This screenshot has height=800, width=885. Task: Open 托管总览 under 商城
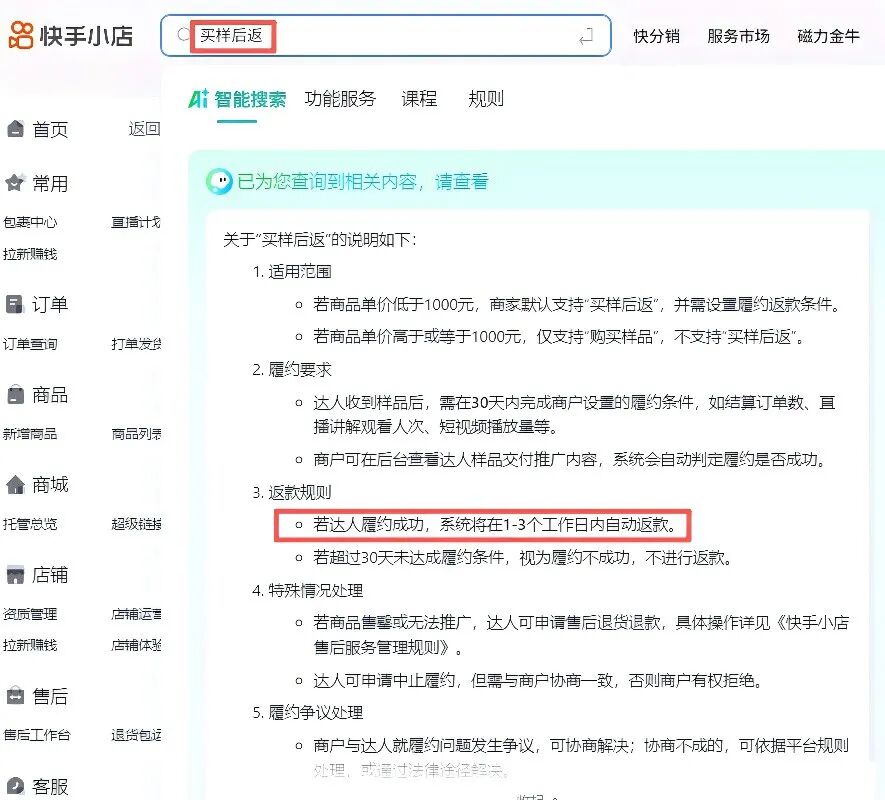coord(30,524)
